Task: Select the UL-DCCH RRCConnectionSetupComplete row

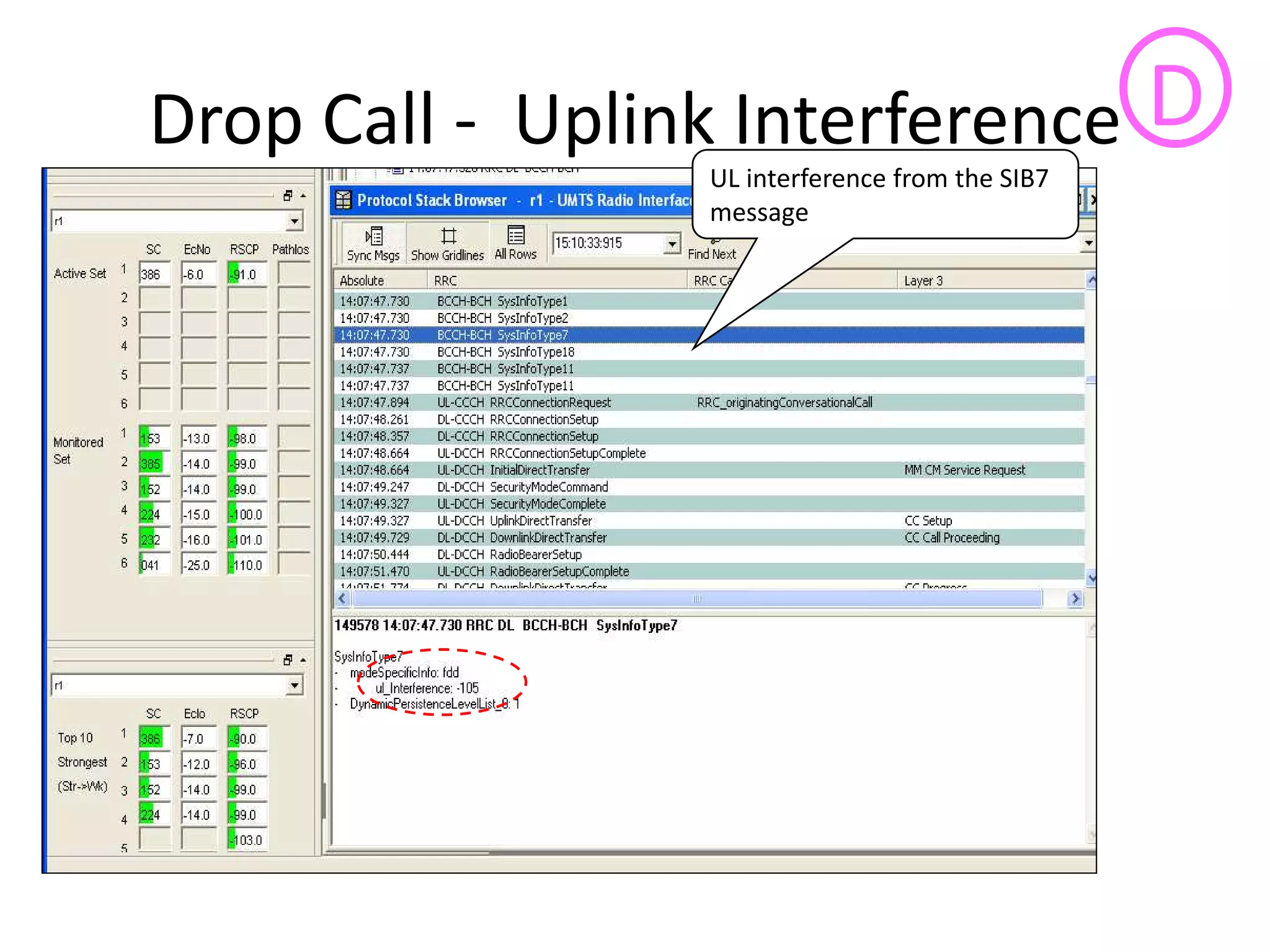Action: point(709,453)
